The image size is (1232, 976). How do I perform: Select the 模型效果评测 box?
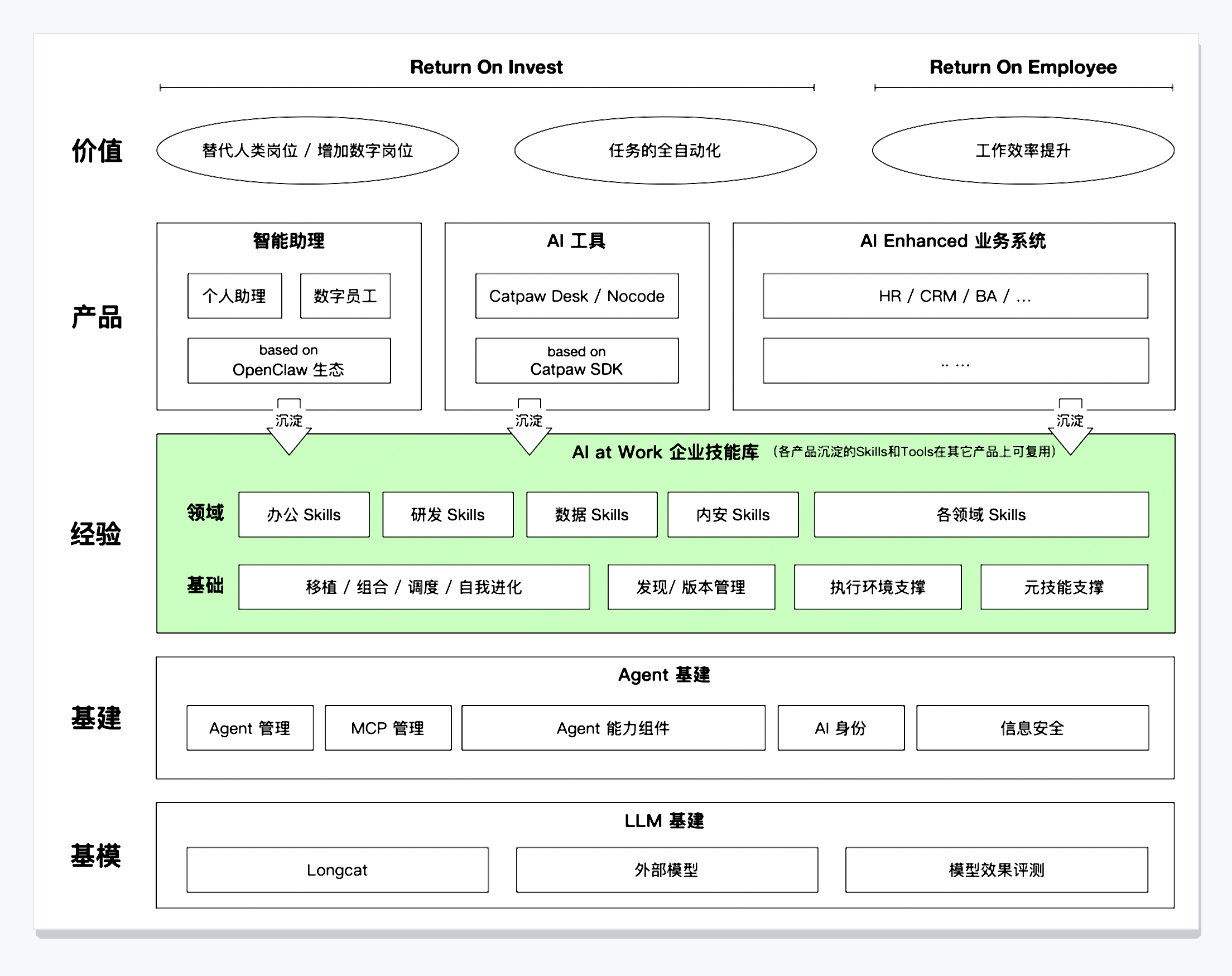(x=997, y=871)
